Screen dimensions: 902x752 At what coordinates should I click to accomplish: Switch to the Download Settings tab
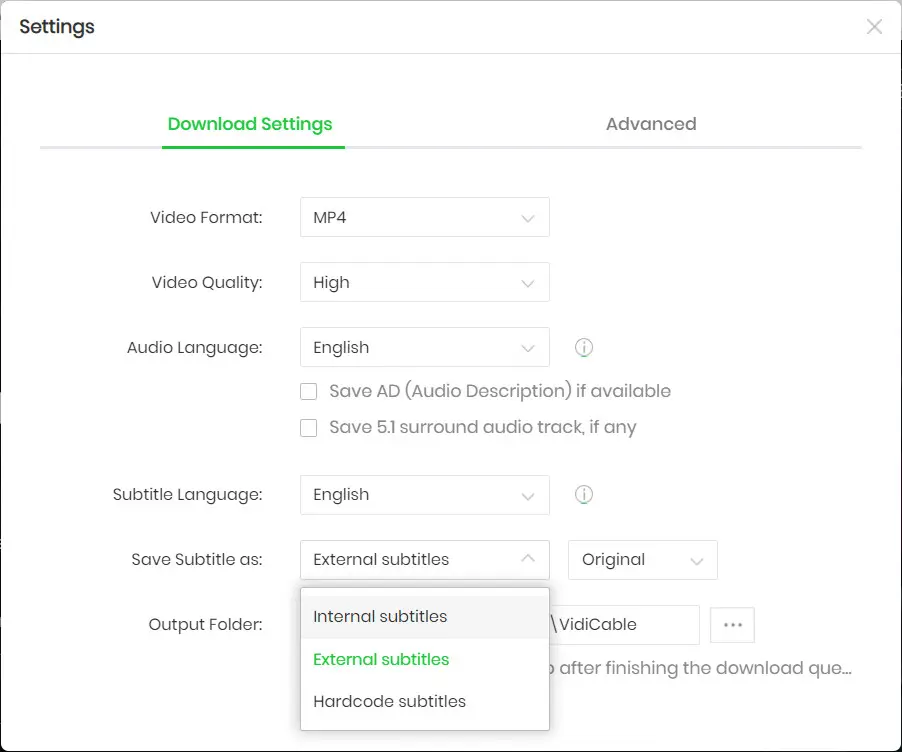pyautogui.click(x=250, y=124)
